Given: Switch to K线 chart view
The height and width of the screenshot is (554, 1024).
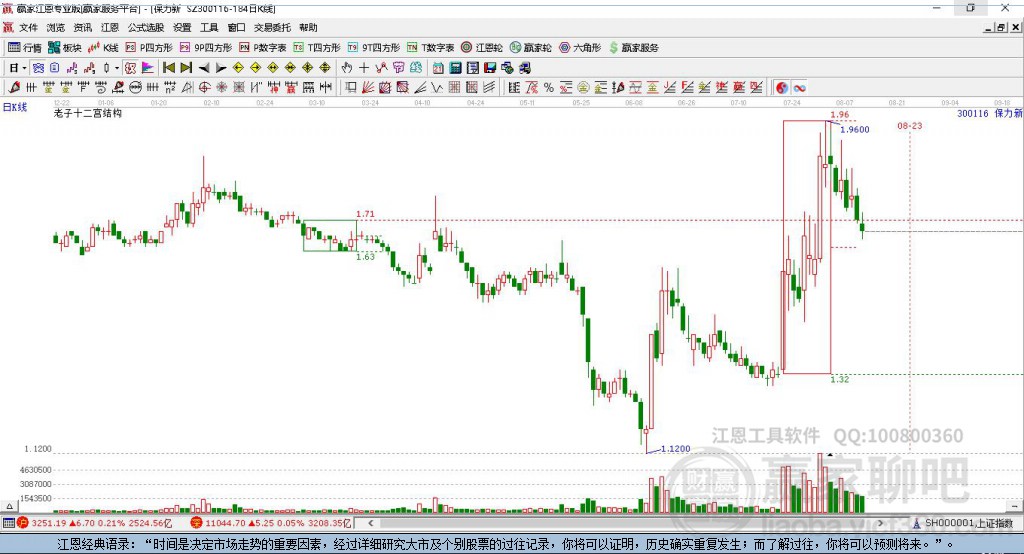Looking at the screenshot, I should 103,48.
